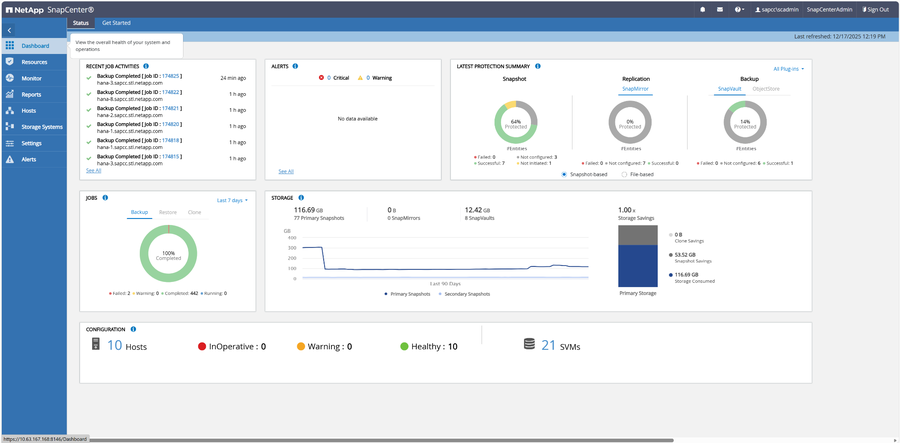Select the Restore tab in Jobs
This screenshot has width=900, height=443.
pyautogui.click(x=168, y=212)
